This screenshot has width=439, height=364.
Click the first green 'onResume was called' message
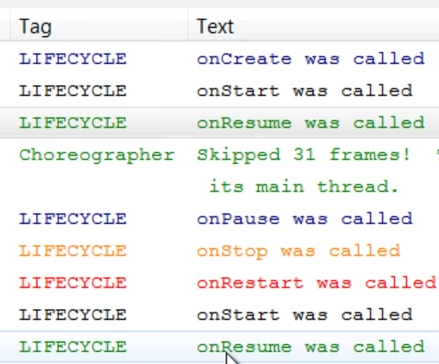(x=311, y=123)
